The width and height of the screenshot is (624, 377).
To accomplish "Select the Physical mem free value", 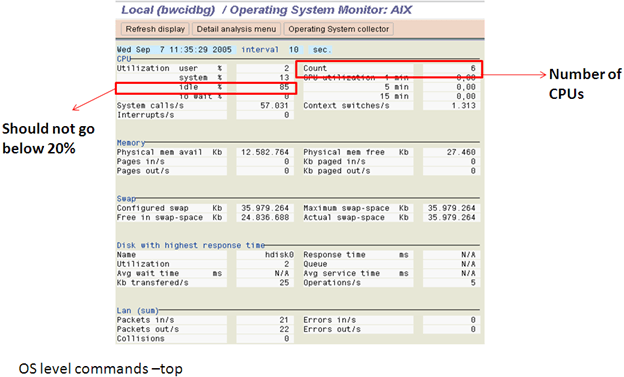I will pos(451,152).
